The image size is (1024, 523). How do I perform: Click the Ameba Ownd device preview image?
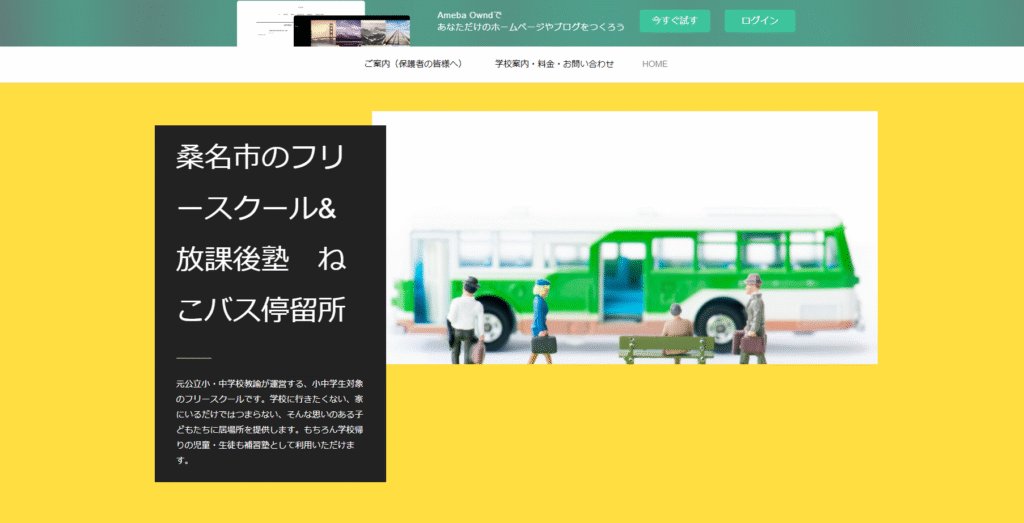click(x=324, y=24)
